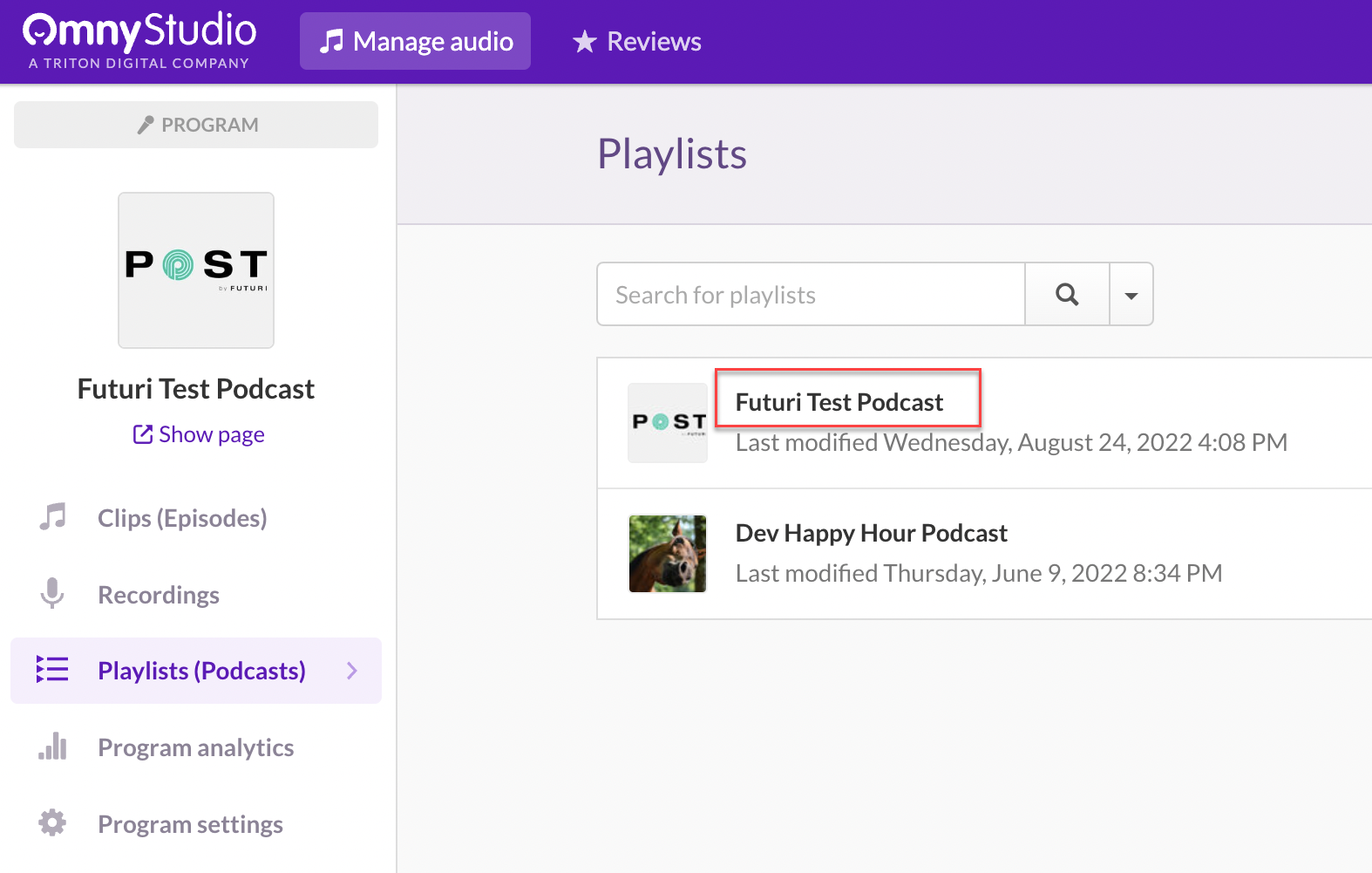Screen dimensions: 1372x873
Task: Click the Reviews star icon
Action: click(x=584, y=42)
